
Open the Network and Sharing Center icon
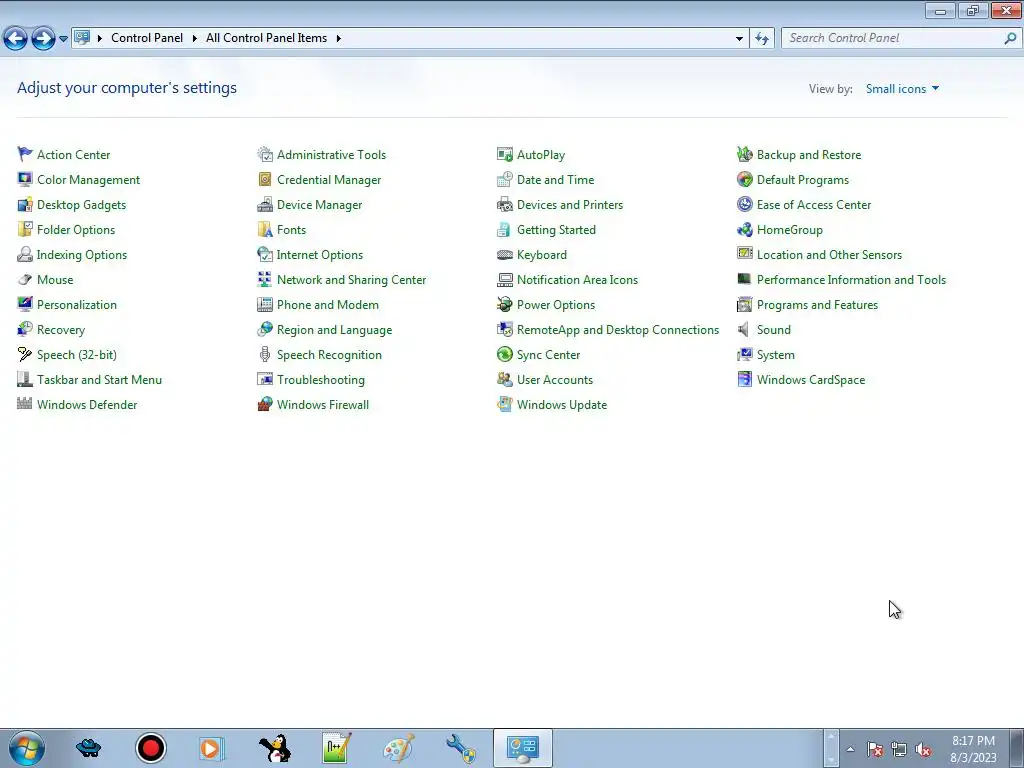tap(264, 280)
